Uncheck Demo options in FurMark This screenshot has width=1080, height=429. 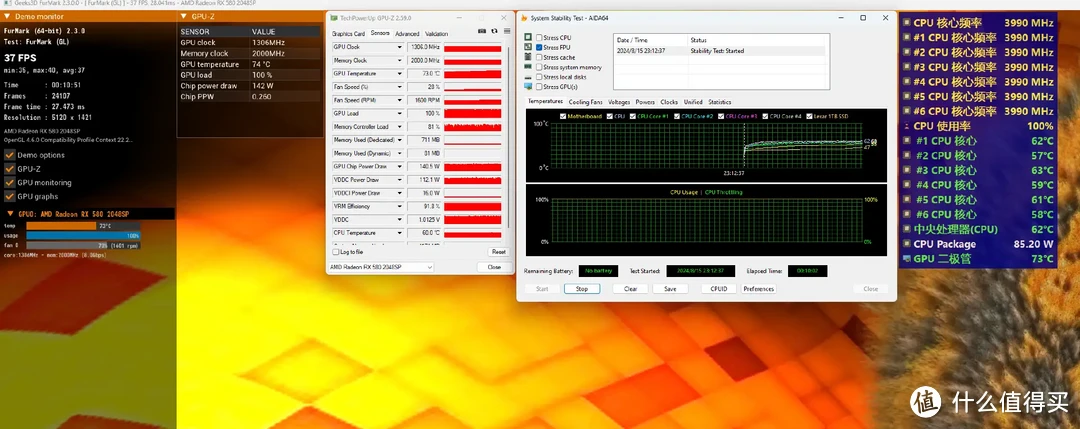[x=10, y=155]
